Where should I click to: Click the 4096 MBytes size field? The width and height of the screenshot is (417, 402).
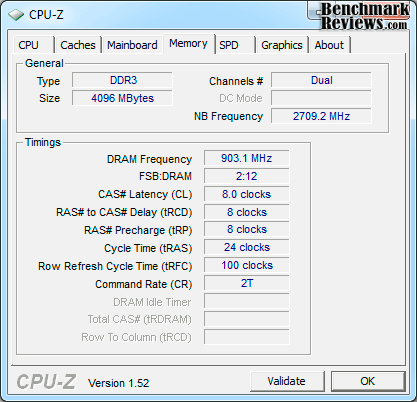click(122, 98)
